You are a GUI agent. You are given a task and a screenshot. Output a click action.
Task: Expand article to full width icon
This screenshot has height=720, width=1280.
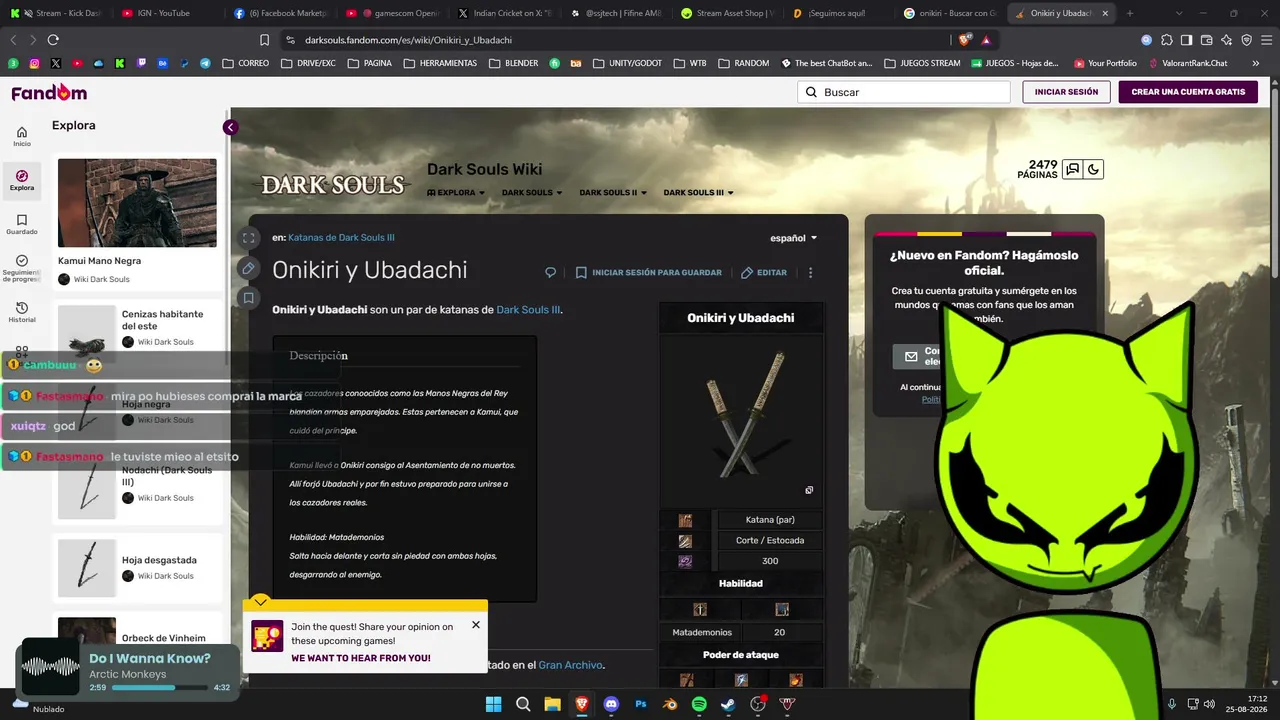pyautogui.click(x=248, y=238)
